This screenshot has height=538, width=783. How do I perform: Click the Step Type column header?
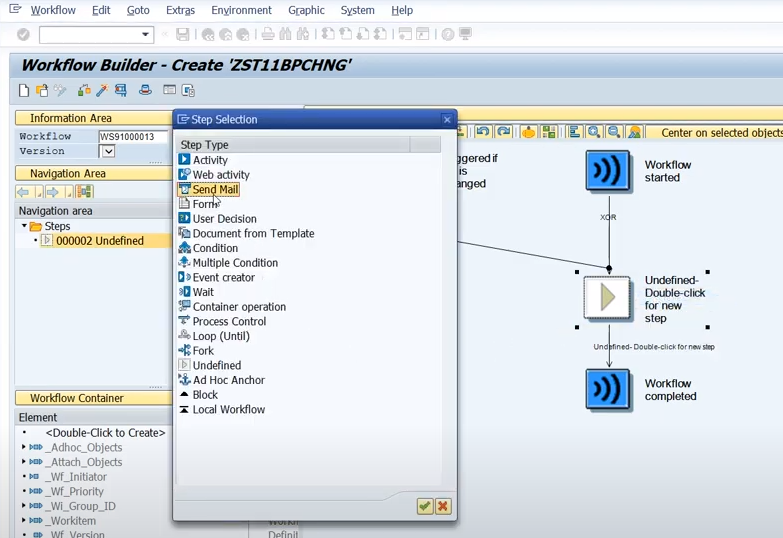pos(294,144)
